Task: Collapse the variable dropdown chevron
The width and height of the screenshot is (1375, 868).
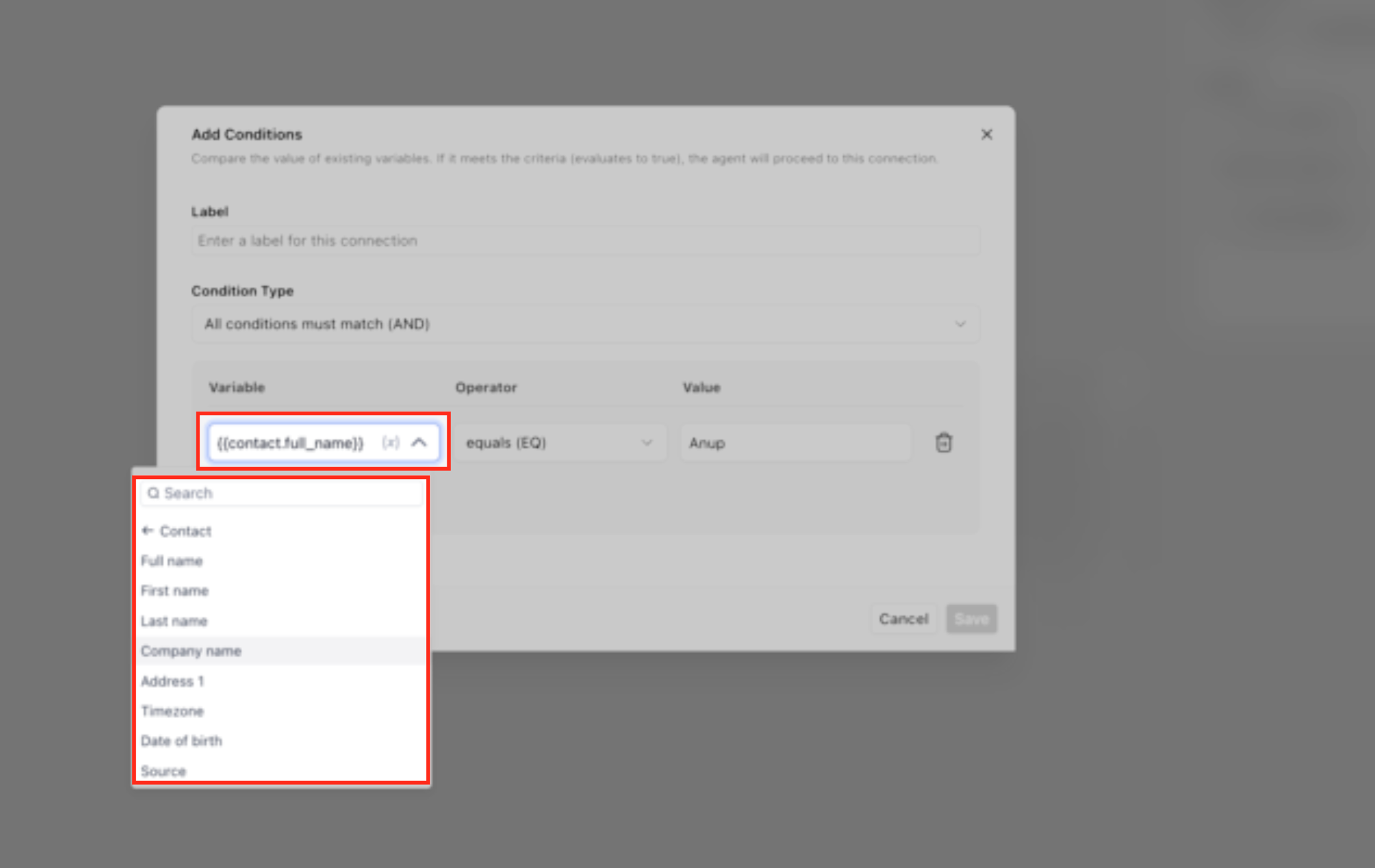Action: click(419, 443)
